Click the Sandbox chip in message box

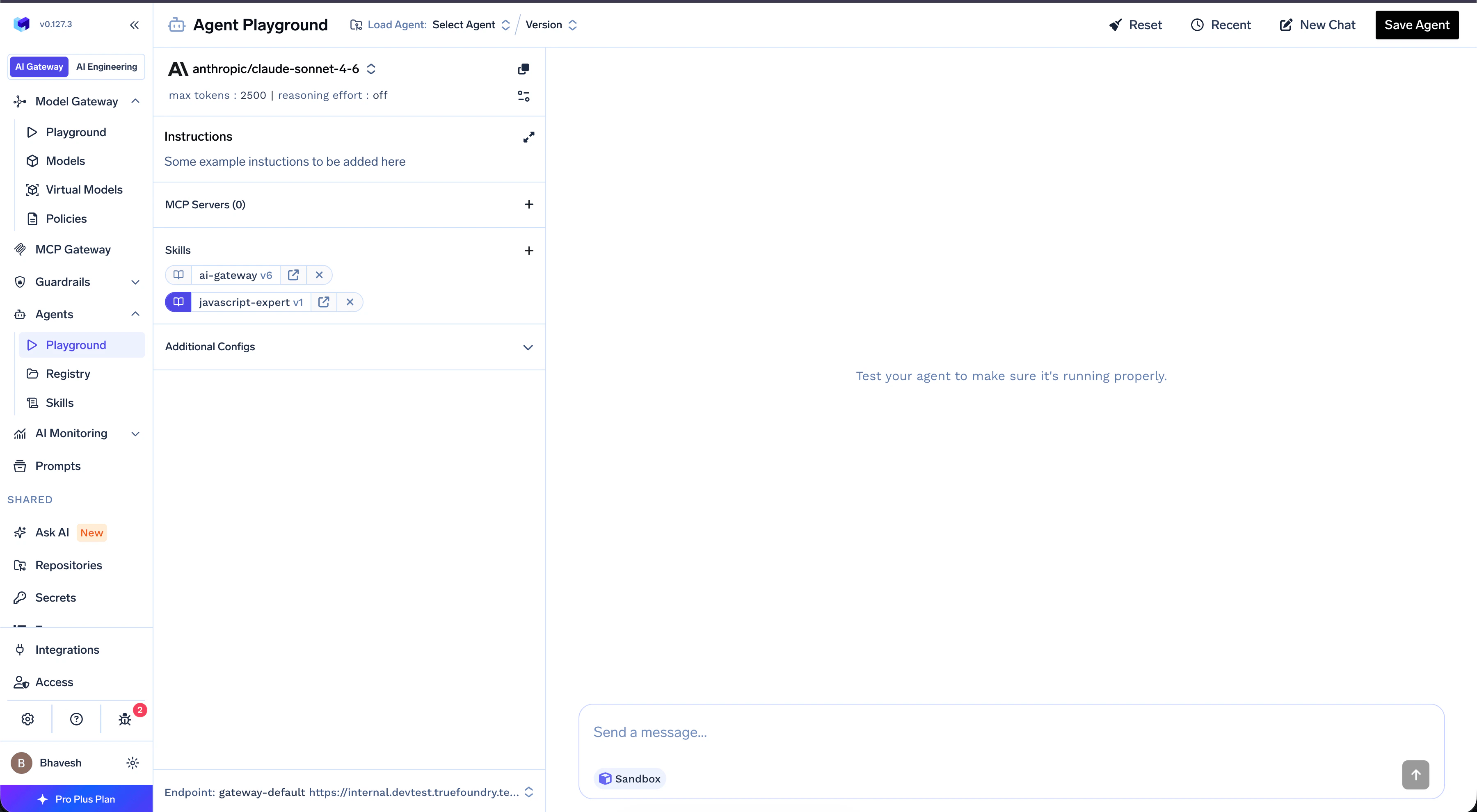coord(629,778)
